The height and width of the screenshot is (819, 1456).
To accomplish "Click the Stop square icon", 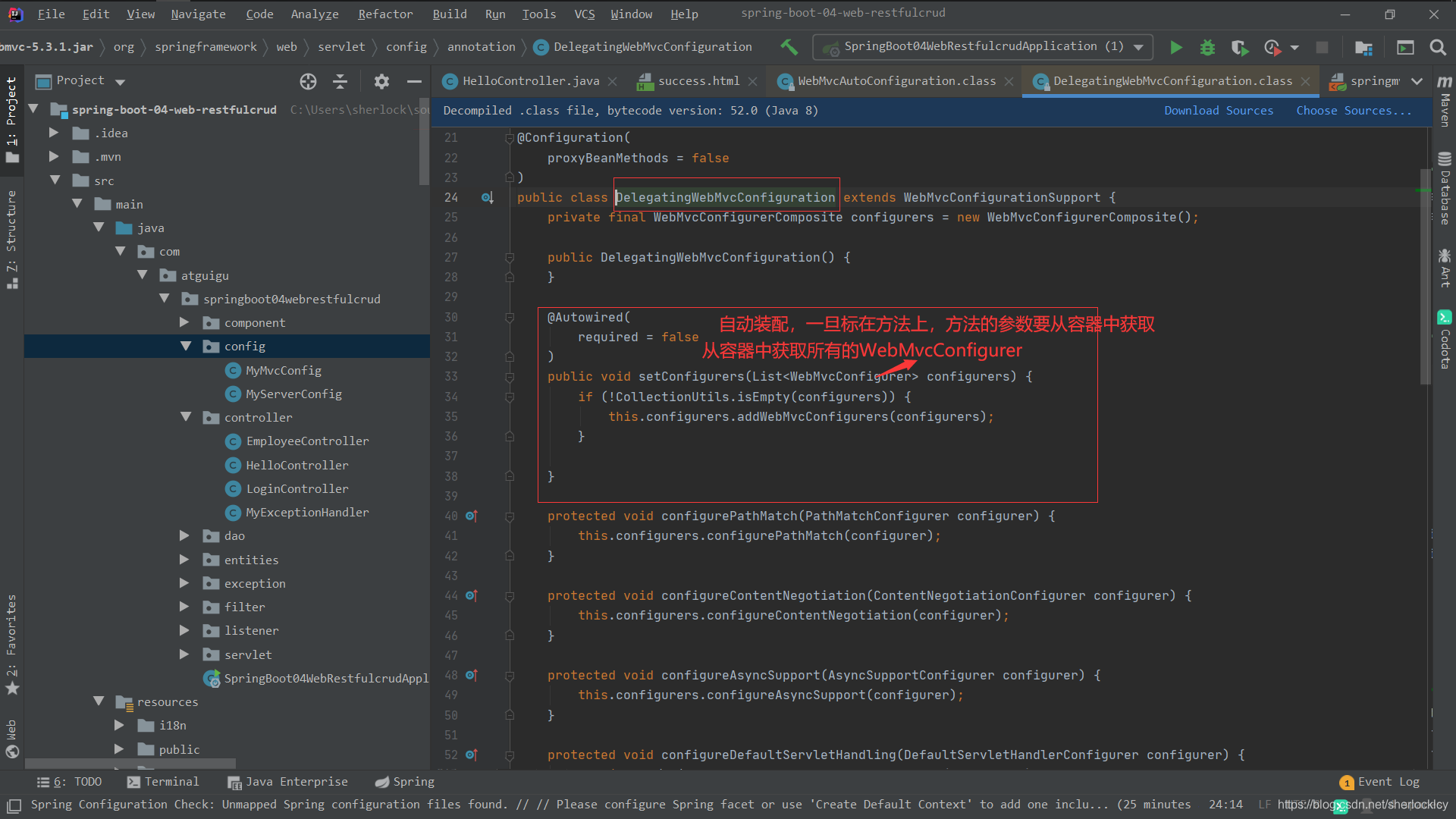I will pyautogui.click(x=1322, y=47).
